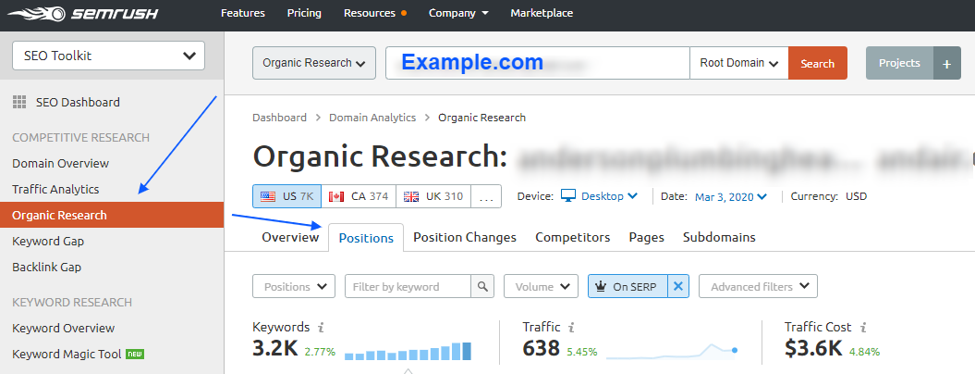Screen dimensions: 975x374
Task: Open the SEO Toolkit dropdown
Action: click(x=108, y=55)
